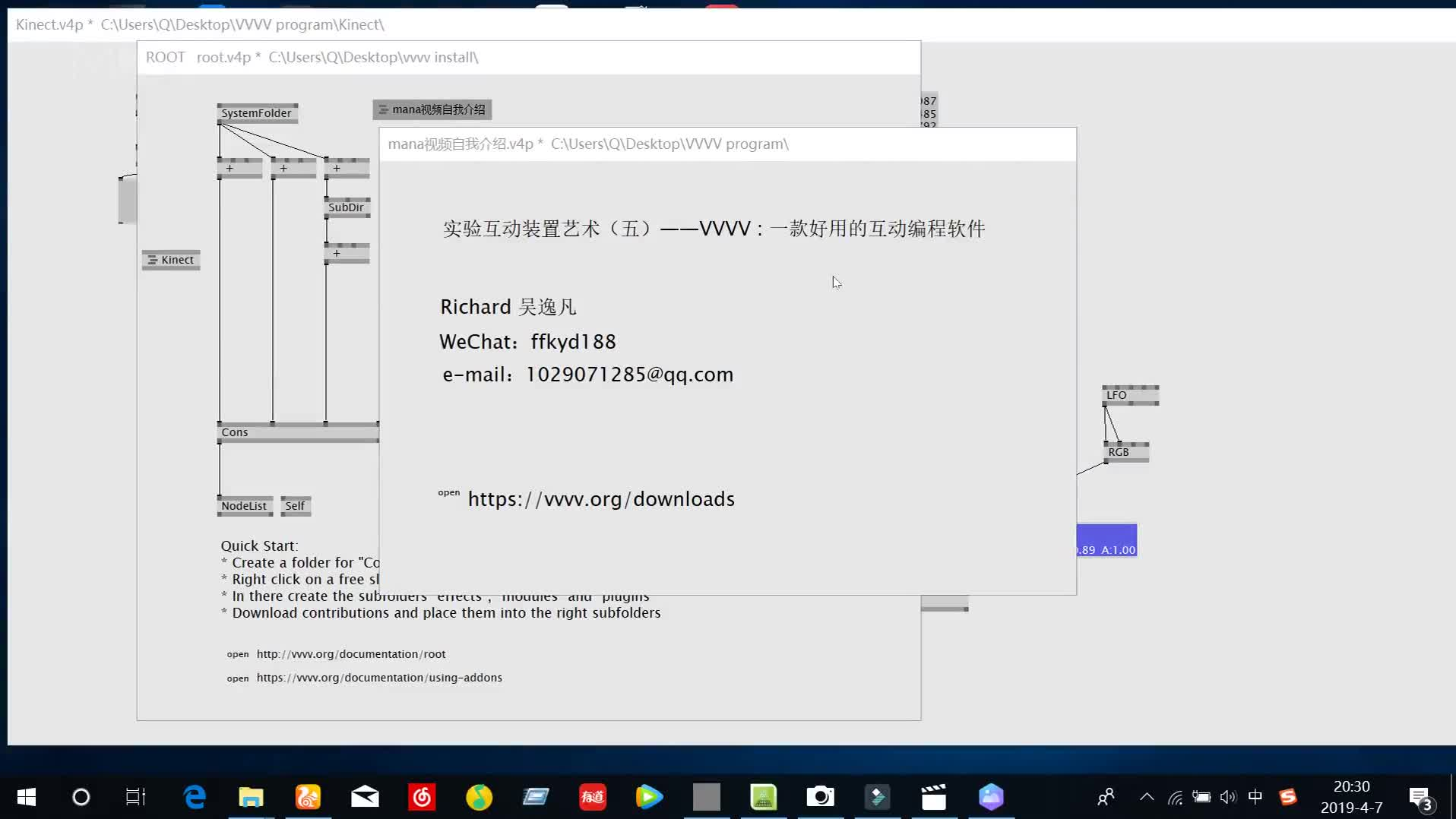
Task: Open the documentation/using-addons link
Action: click(x=379, y=678)
